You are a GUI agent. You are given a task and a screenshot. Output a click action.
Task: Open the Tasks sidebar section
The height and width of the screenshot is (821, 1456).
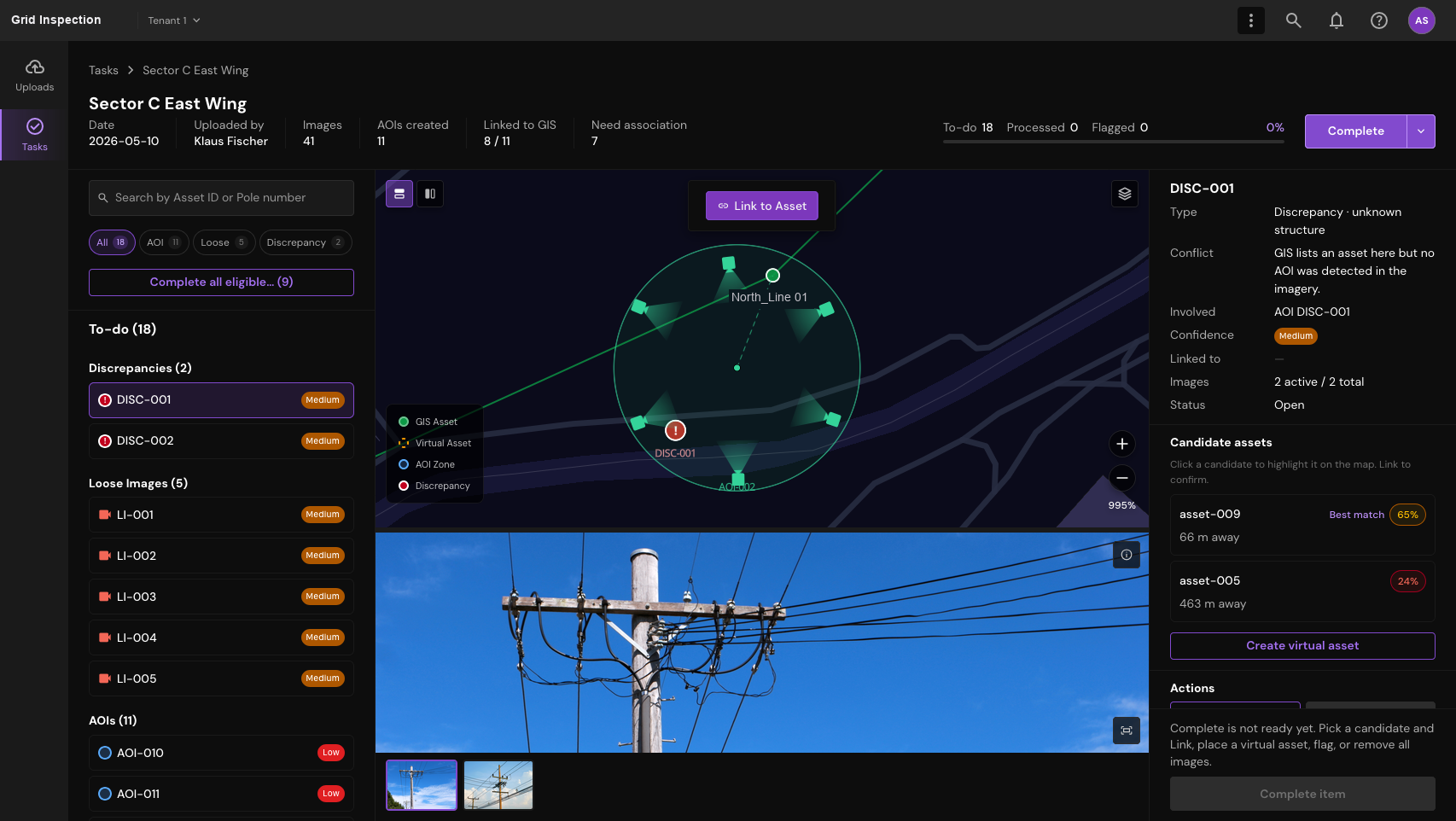[34, 135]
